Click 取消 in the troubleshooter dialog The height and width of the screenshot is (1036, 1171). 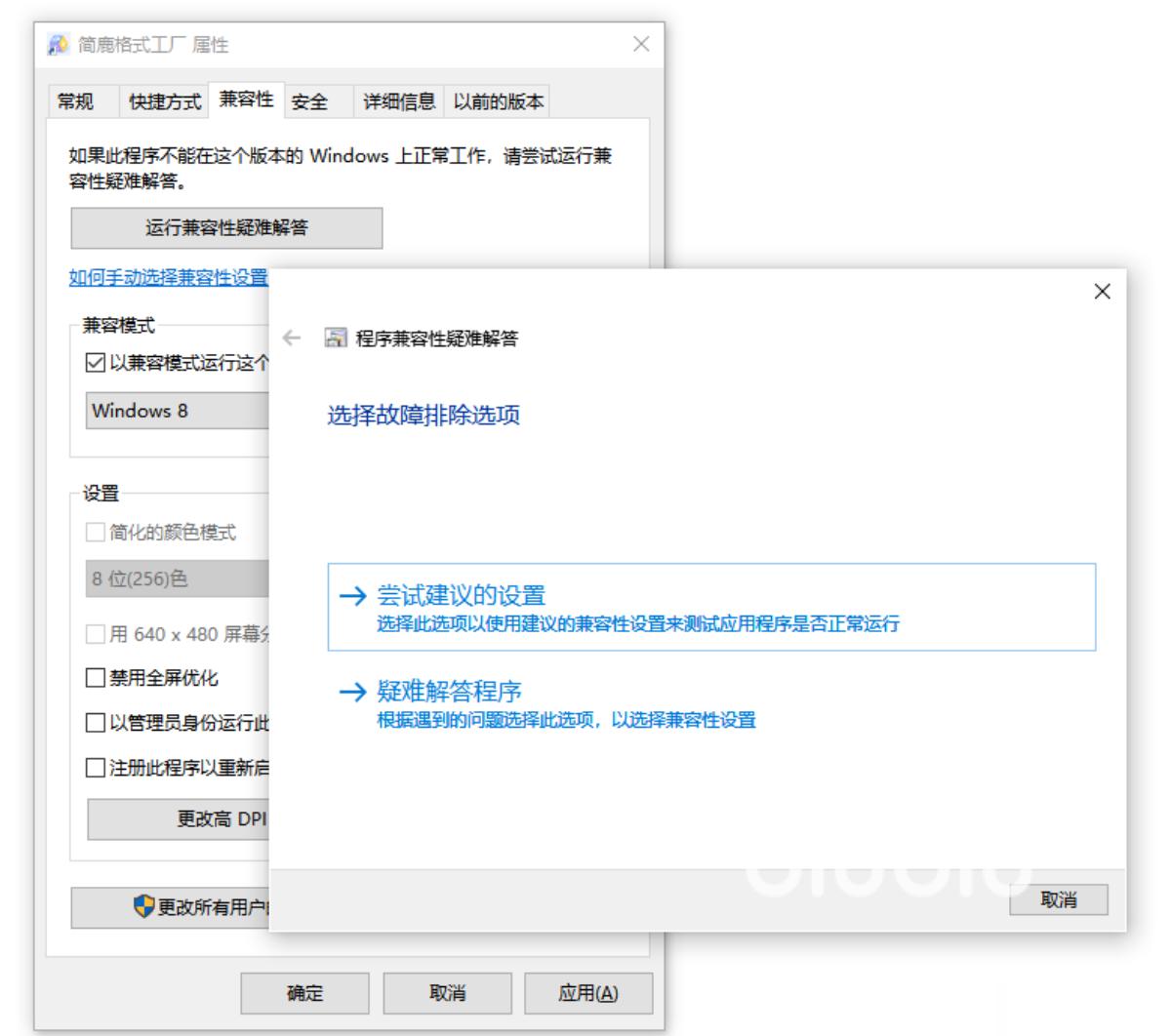1059,899
